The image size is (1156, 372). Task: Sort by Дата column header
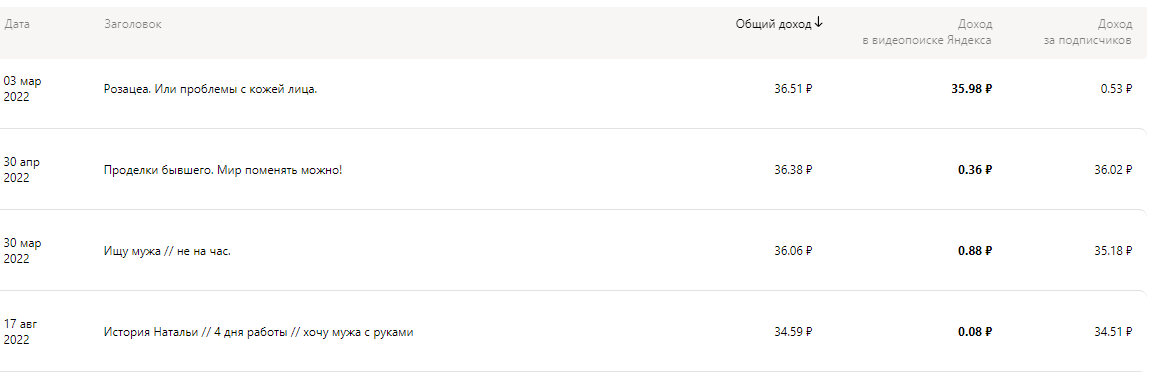point(17,24)
